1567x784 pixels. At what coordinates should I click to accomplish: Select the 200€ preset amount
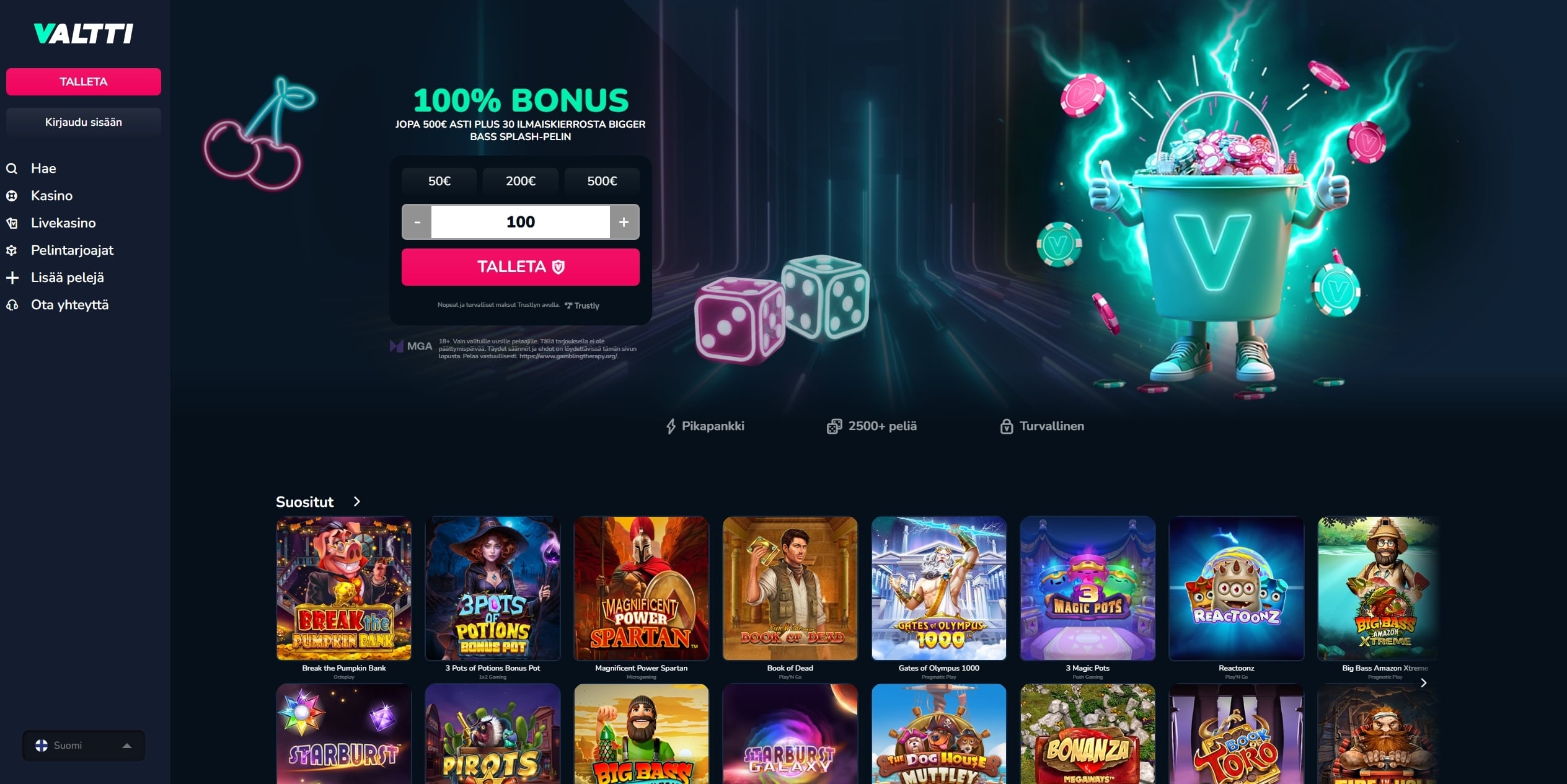pyautogui.click(x=521, y=181)
